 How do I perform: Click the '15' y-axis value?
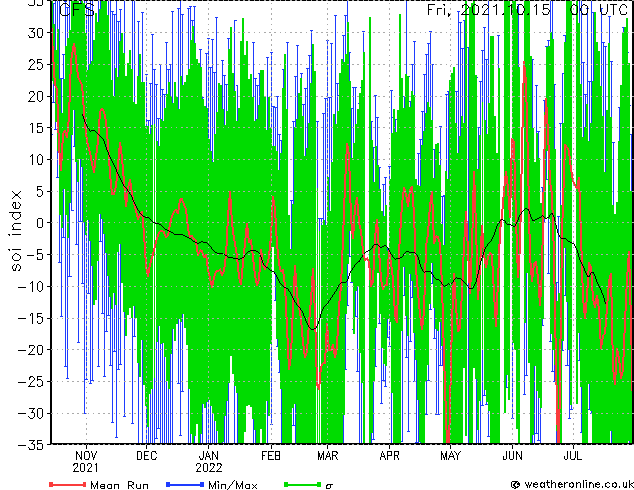coord(35,128)
